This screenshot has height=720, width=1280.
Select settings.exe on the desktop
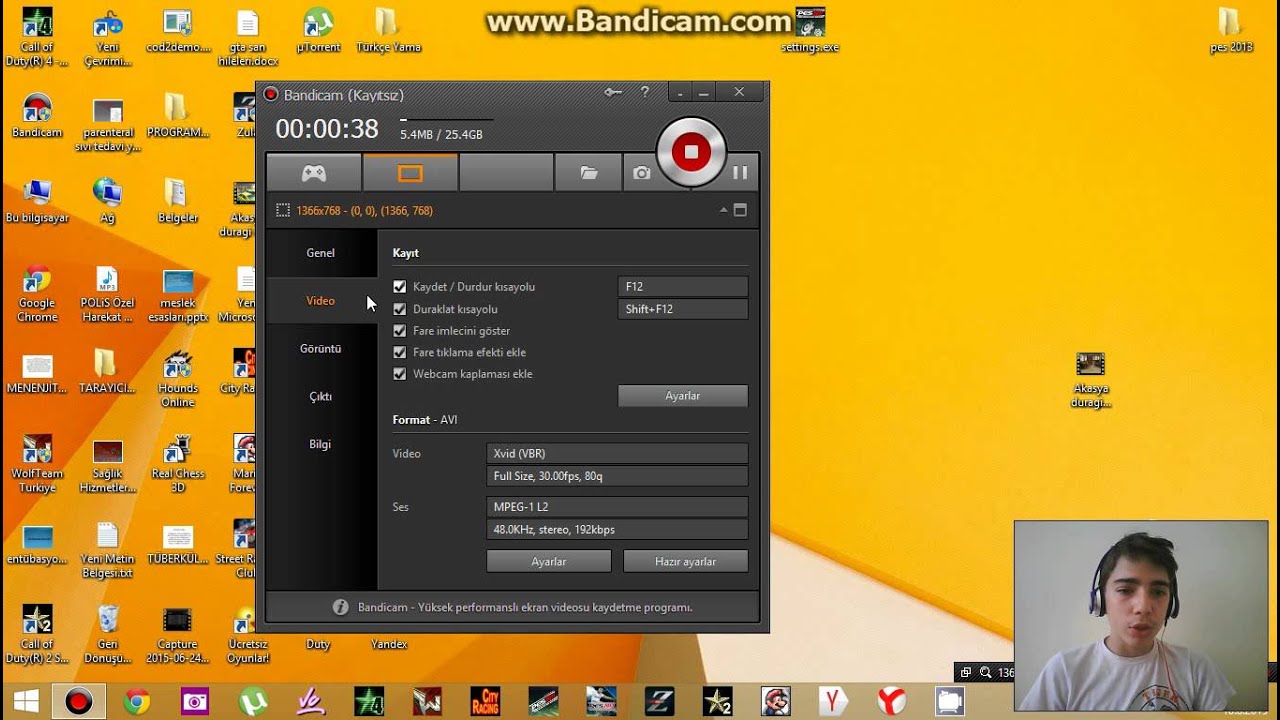click(x=810, y=31)
